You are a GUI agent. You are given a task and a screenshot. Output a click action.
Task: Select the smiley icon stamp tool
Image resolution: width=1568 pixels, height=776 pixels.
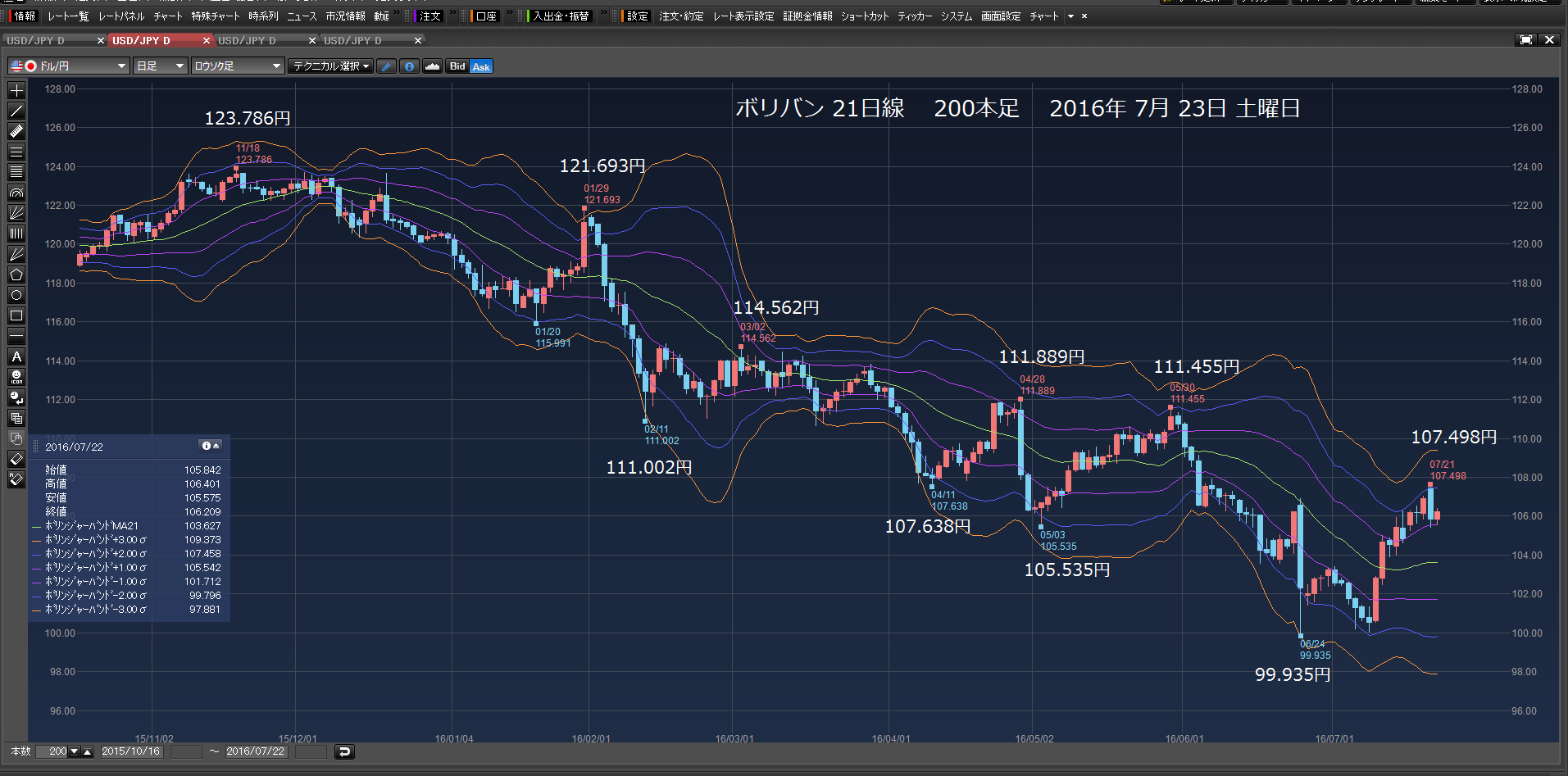coord(16,377)
